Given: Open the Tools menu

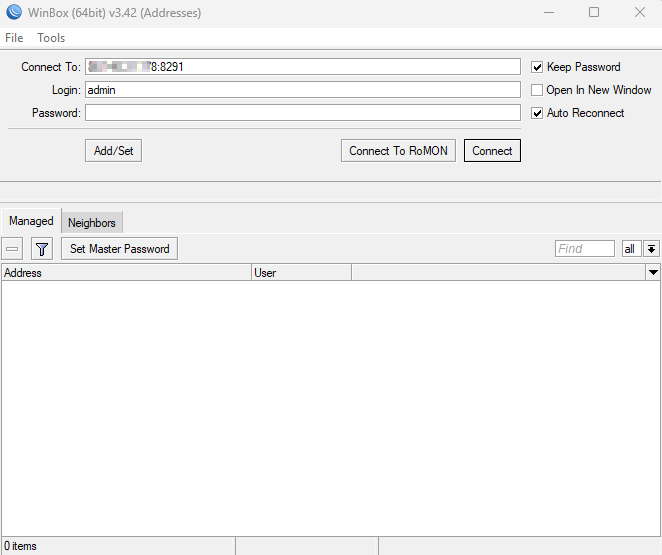Looking at the screenshot, I should coord(51,38).
